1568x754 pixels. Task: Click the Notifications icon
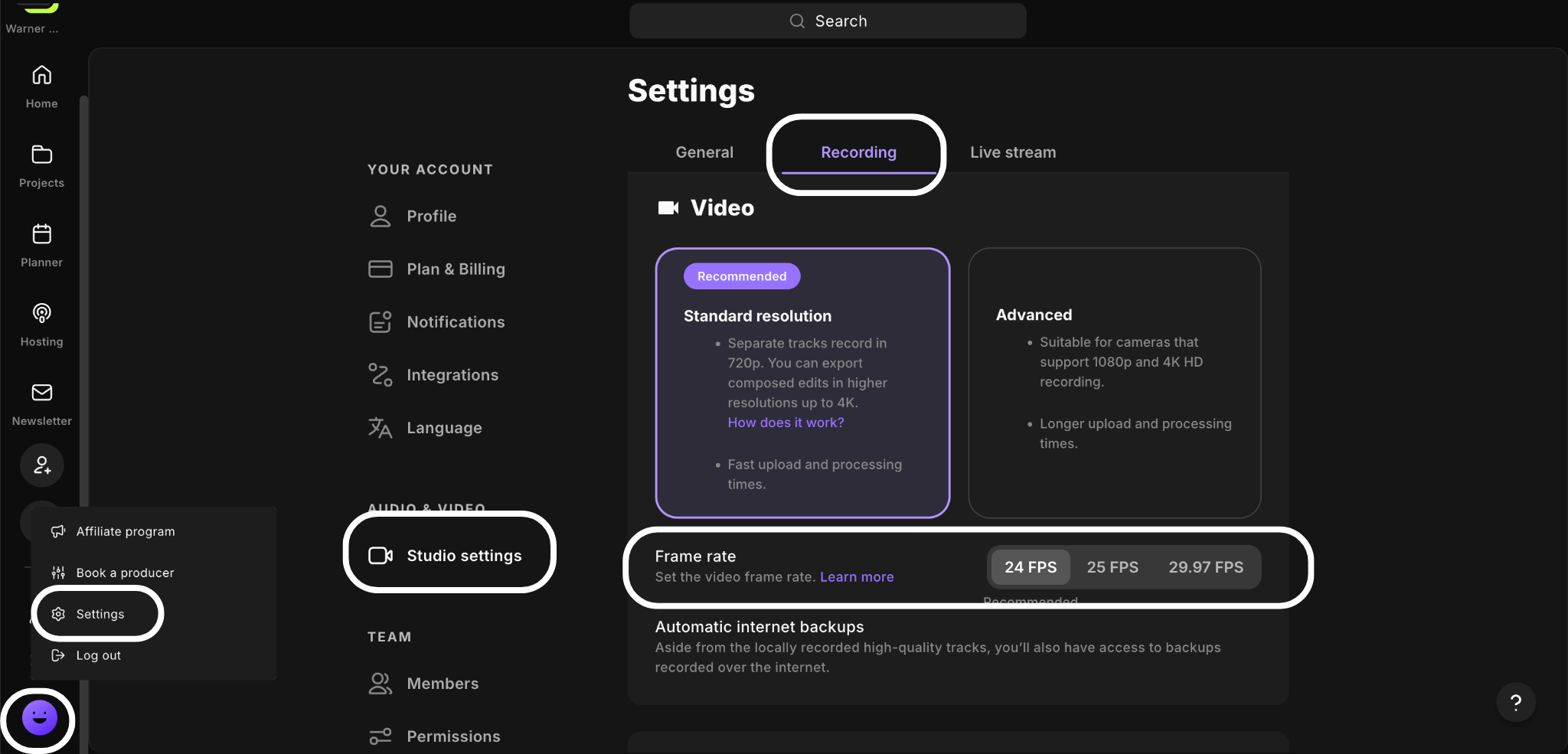[380, 322]
